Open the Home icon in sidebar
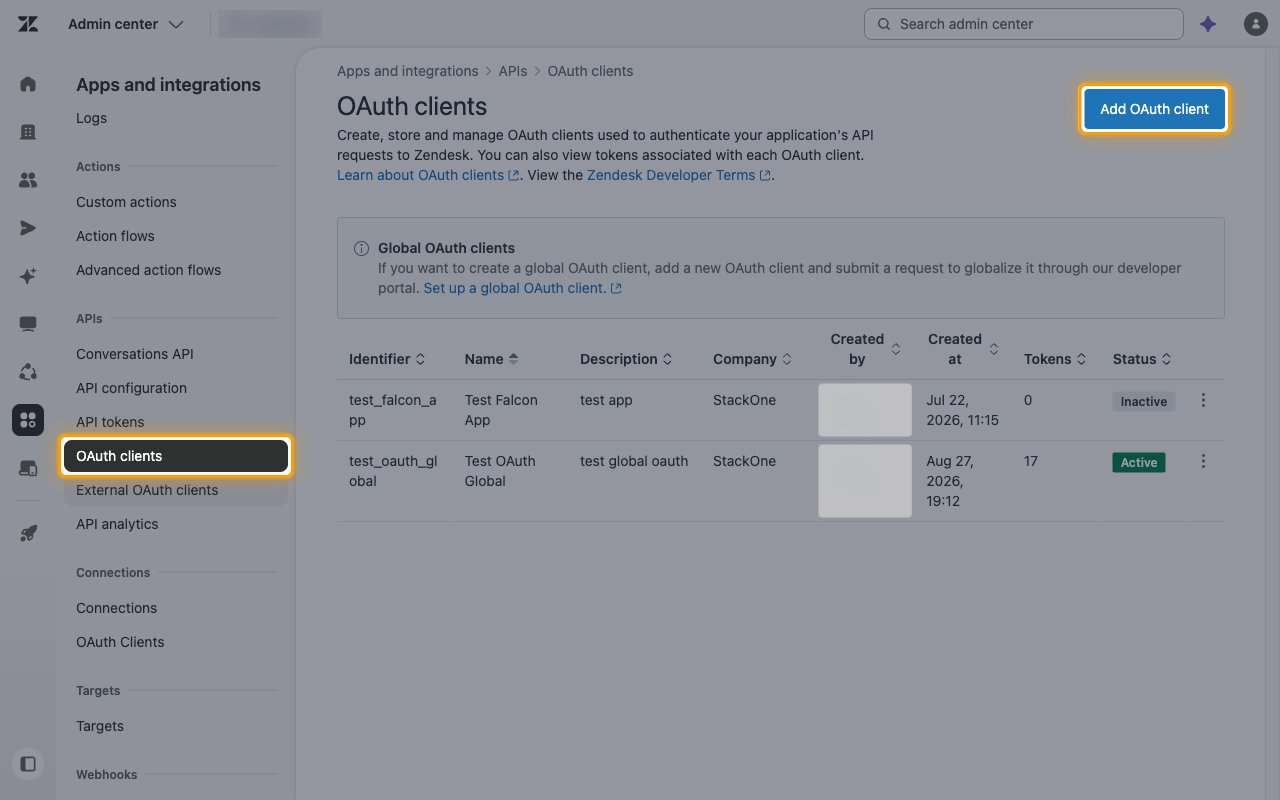The height and width of the screenshot is (800, 1280). coord(28,84)
